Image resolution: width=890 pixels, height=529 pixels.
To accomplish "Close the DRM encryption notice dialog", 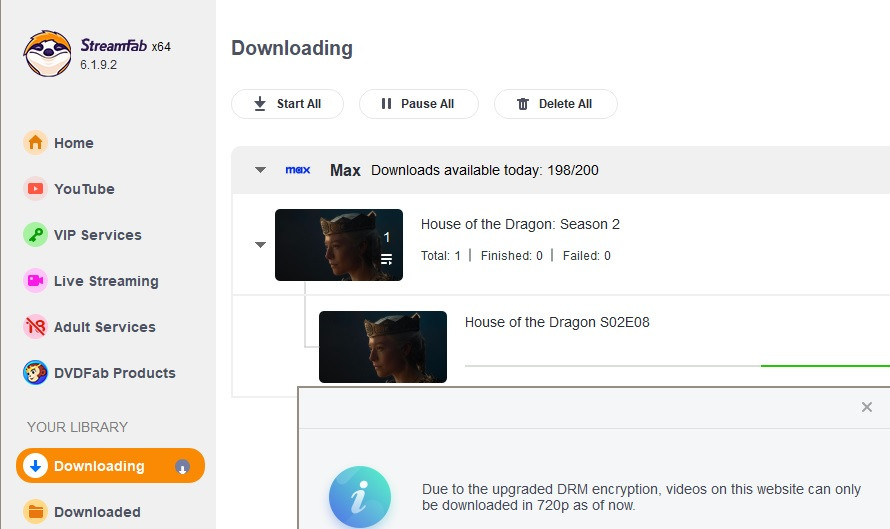I will click(867, 407).
